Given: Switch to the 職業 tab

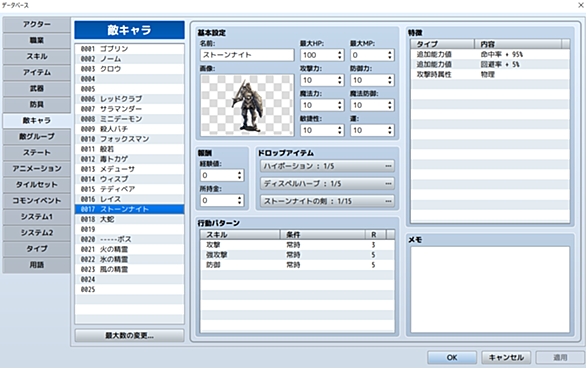Looking at the screenshot, I should click(36, 40).
